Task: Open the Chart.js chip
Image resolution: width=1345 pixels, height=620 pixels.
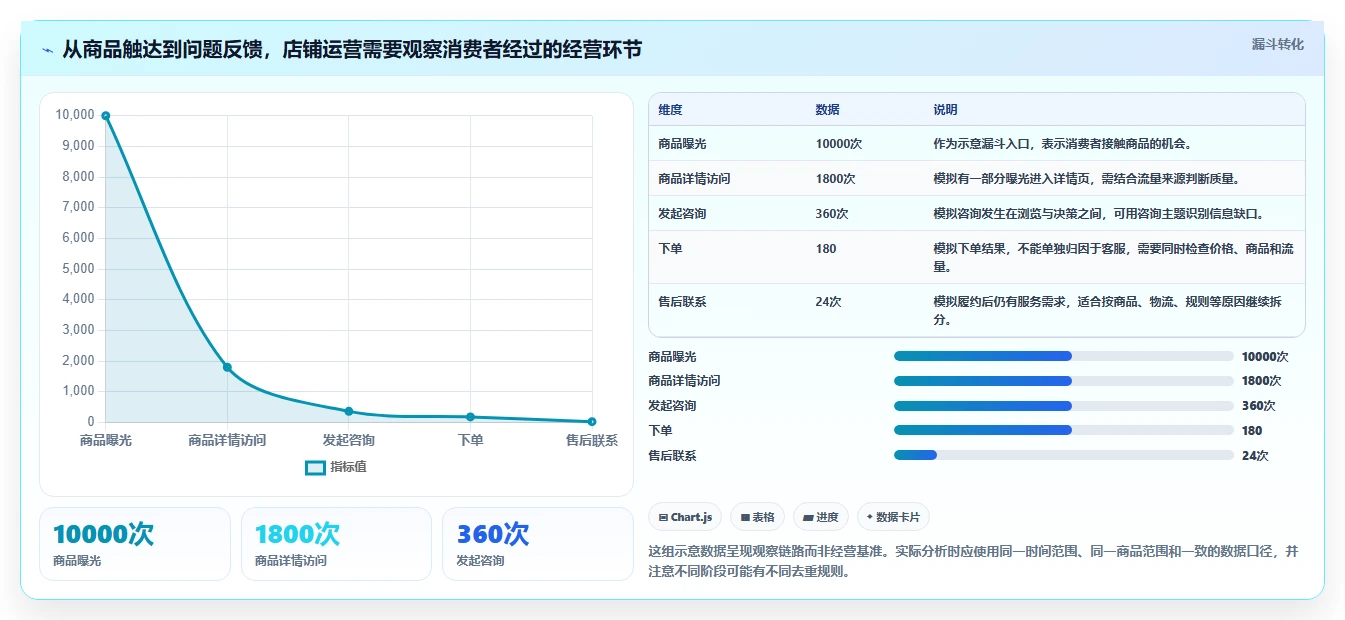Action: pos(685,517)
